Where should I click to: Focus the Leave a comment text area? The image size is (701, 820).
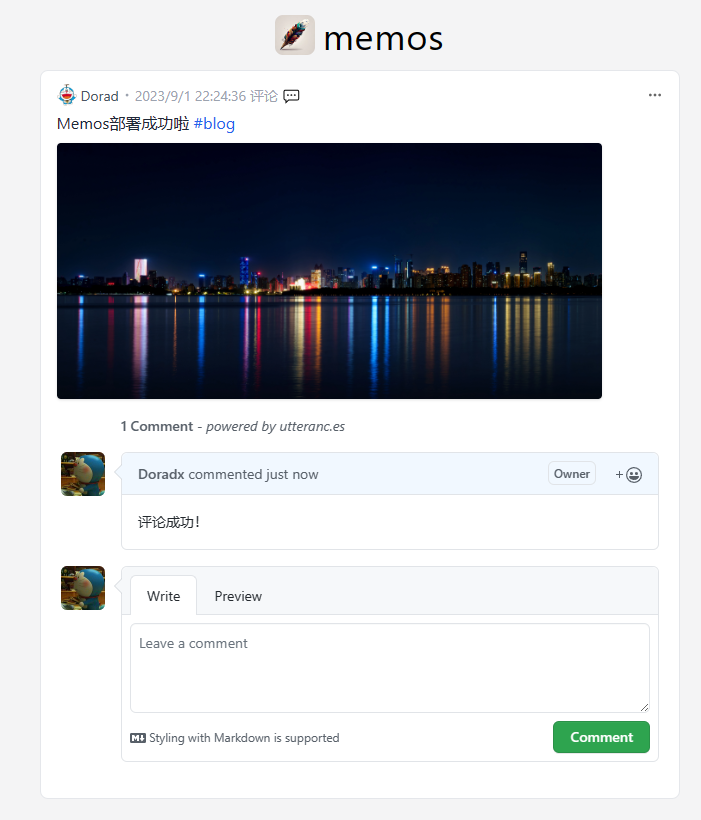click(390, 668)
